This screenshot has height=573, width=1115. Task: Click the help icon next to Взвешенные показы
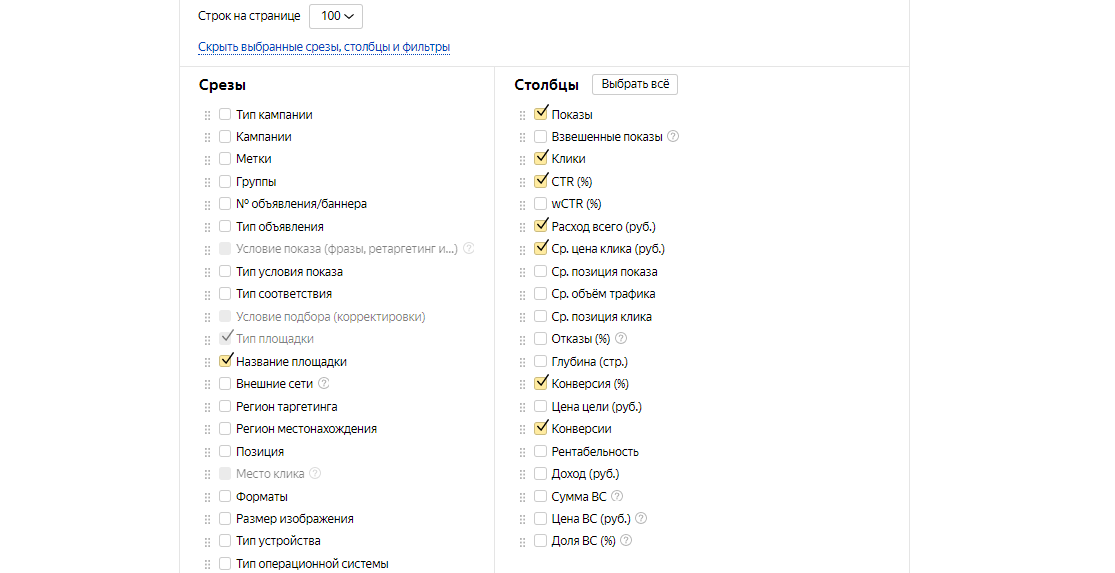pyautogui.click(x=673, y=137)
